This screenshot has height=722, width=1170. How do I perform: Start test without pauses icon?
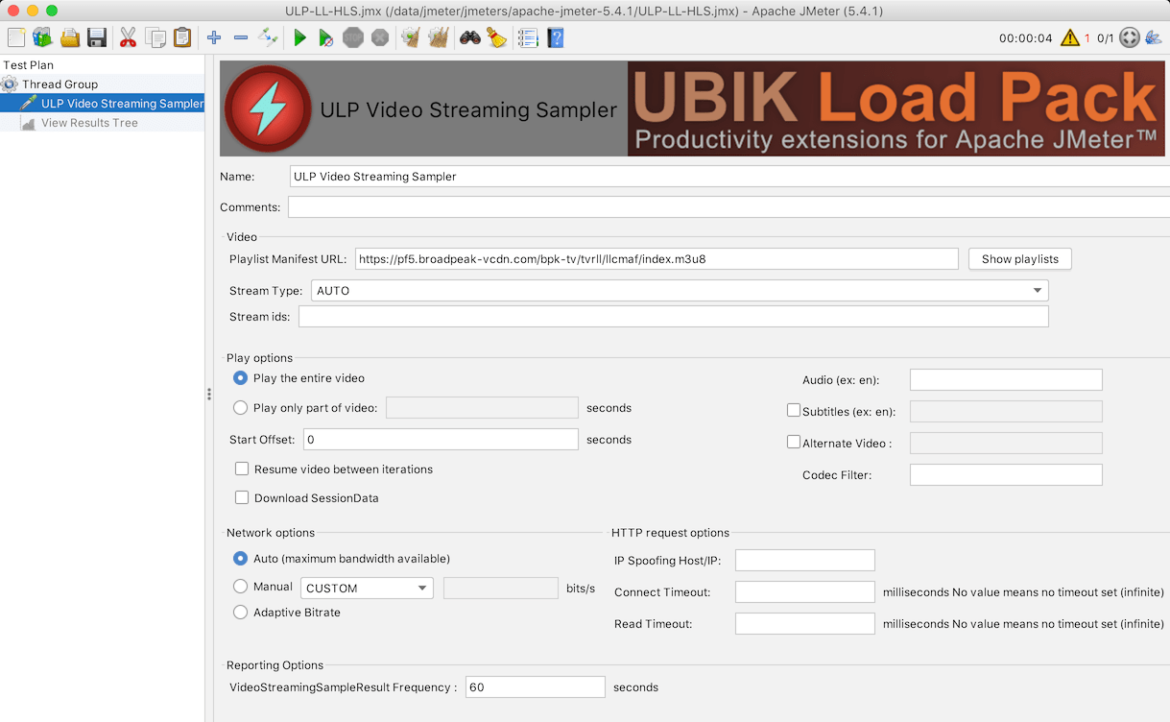[324, 37]
